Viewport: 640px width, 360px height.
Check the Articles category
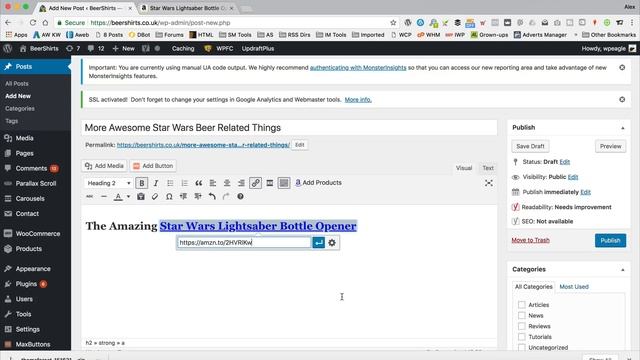click(522, 304)
